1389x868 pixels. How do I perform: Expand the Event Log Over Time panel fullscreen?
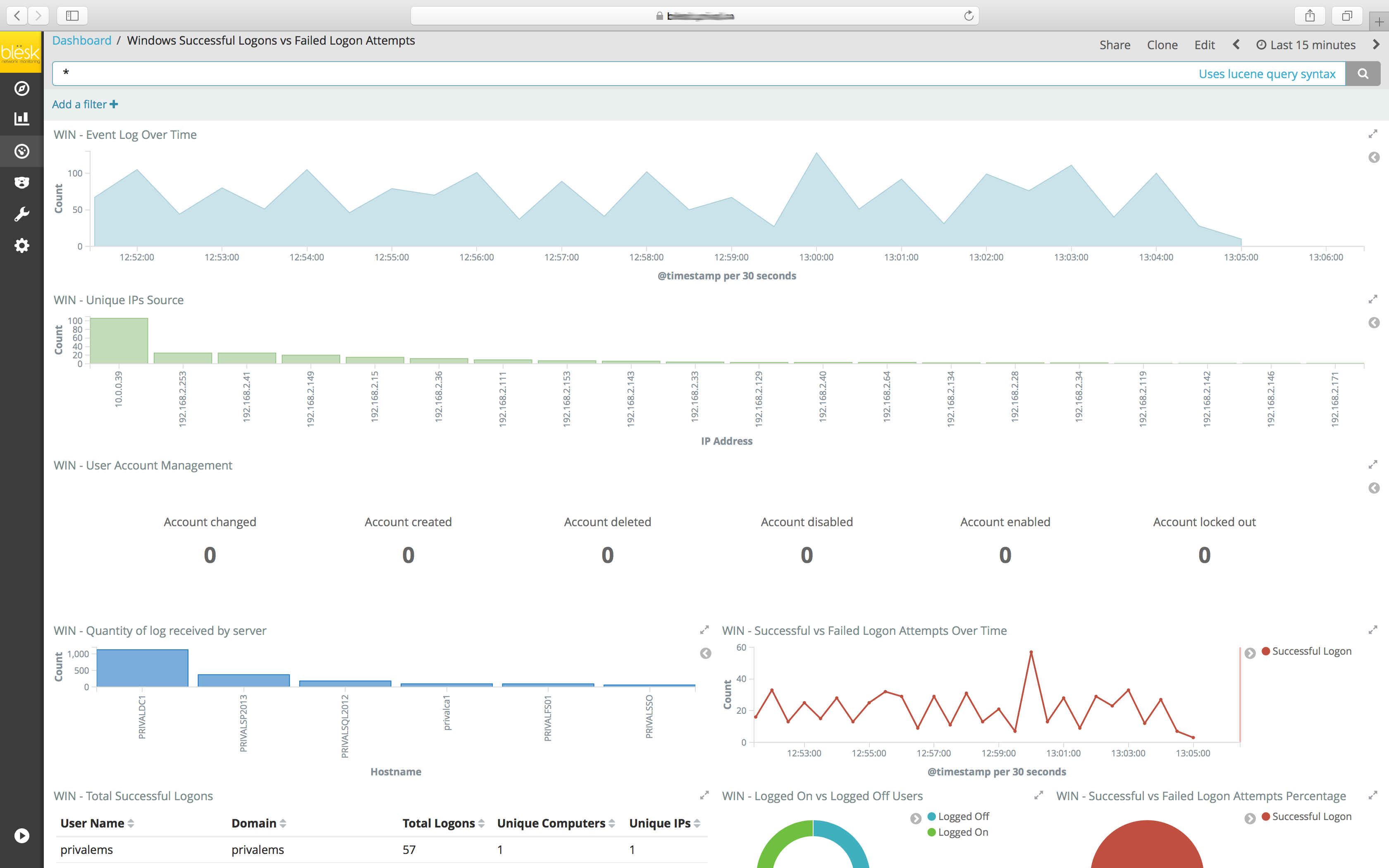tap(1372, 134)
